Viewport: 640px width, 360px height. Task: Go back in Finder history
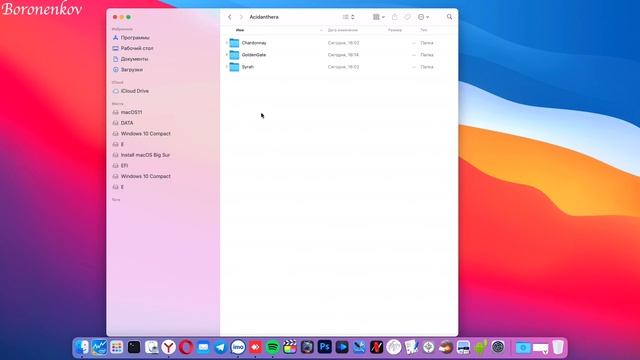[230, 17]
